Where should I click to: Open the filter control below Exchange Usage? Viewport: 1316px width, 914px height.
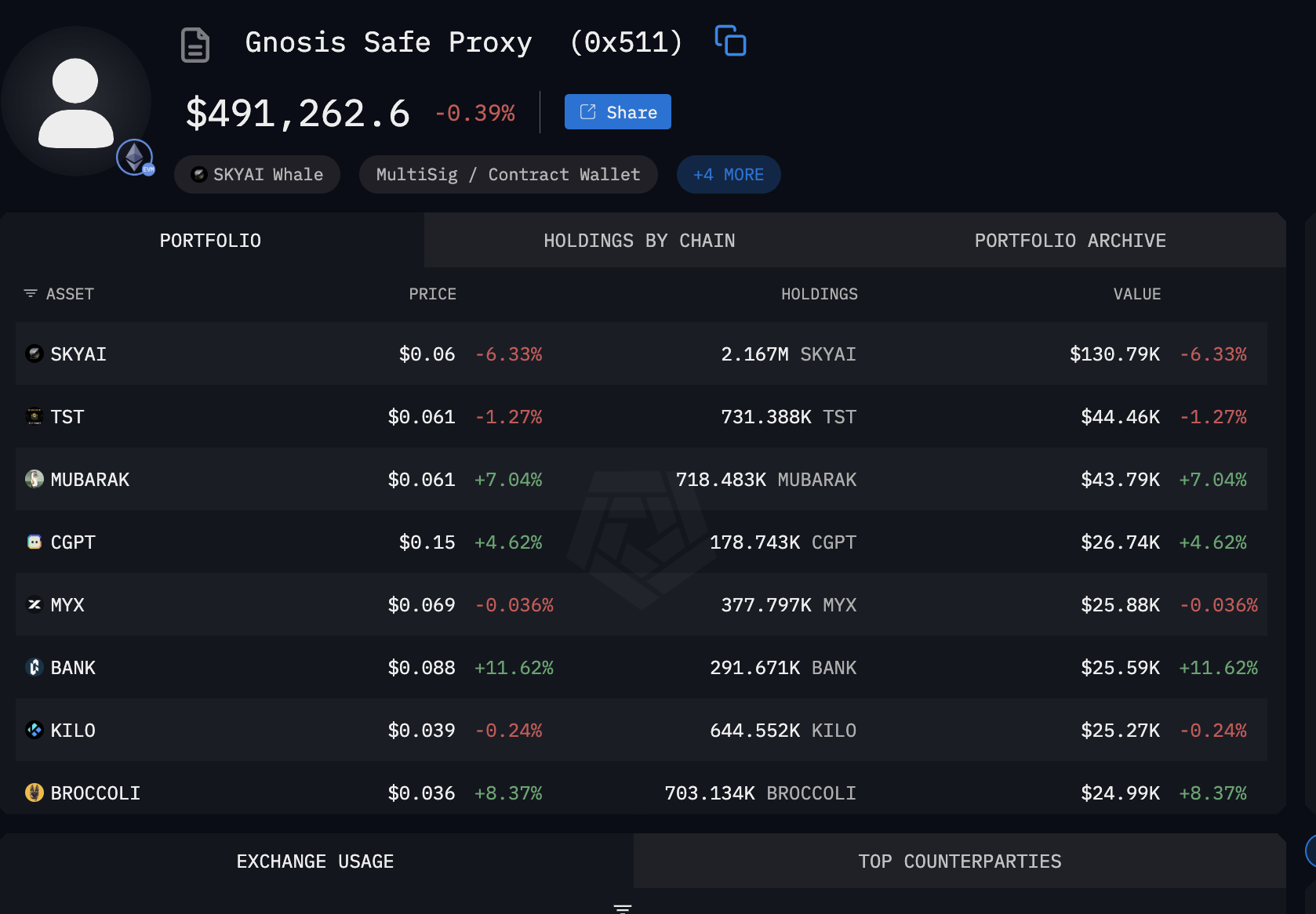coord(622,906)
